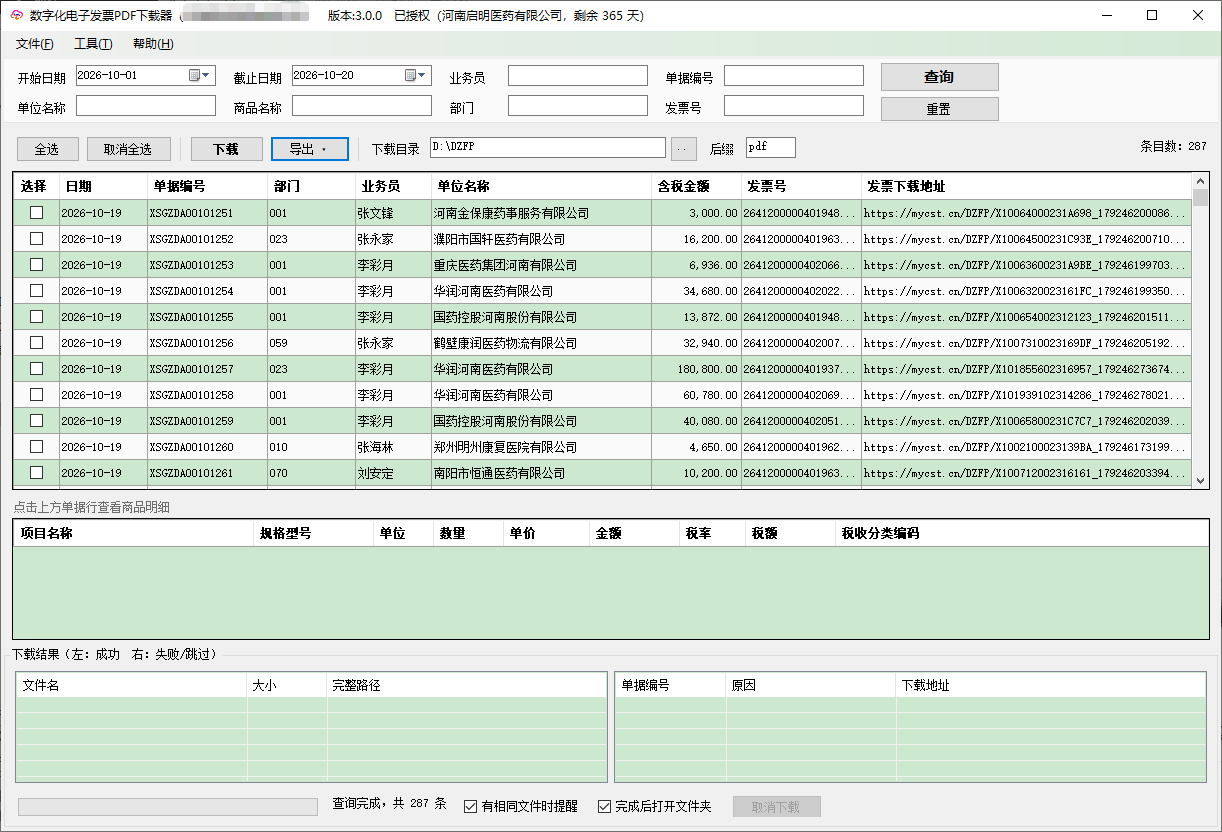Screen dimensions: 1222x832
Task: Sort by the 含税金额 column header
Action: tap(696, 187)
